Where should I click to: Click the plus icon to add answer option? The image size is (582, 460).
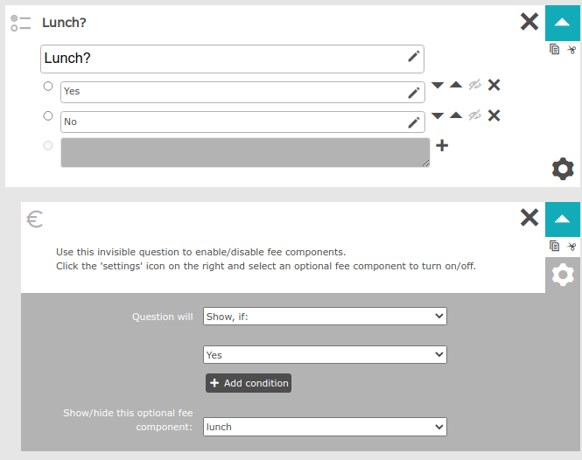tap(442, 145)
